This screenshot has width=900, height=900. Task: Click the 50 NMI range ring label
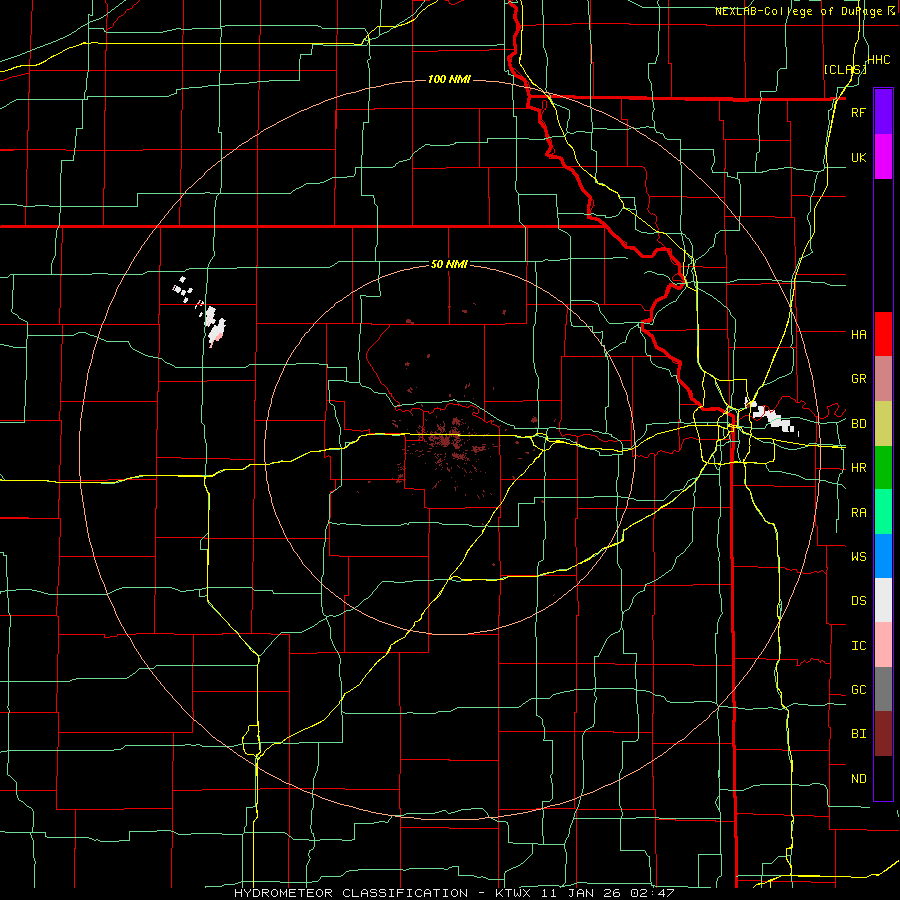tap(449, 264)
